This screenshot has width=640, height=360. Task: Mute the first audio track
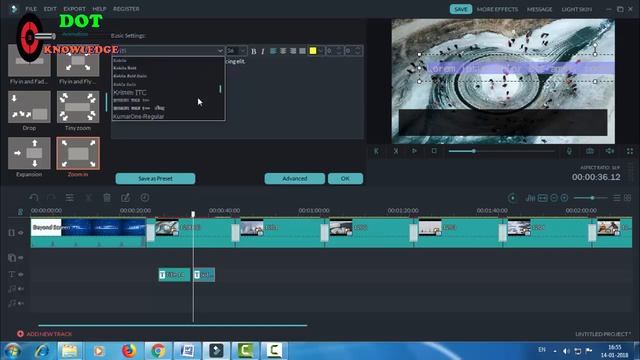(x=20, y=289)
